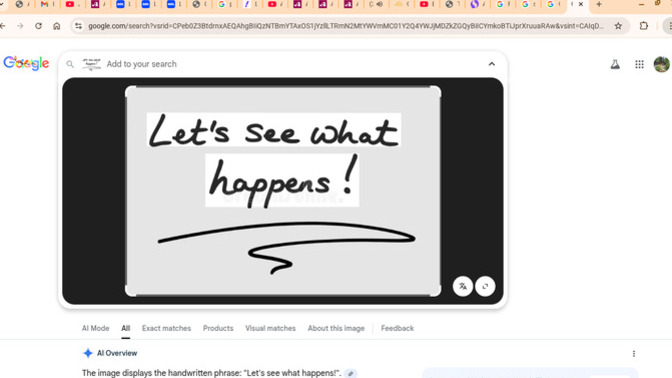The image size is (672, 378).
Task: Open the browser home page icon
Action: (x=57, y=26)
